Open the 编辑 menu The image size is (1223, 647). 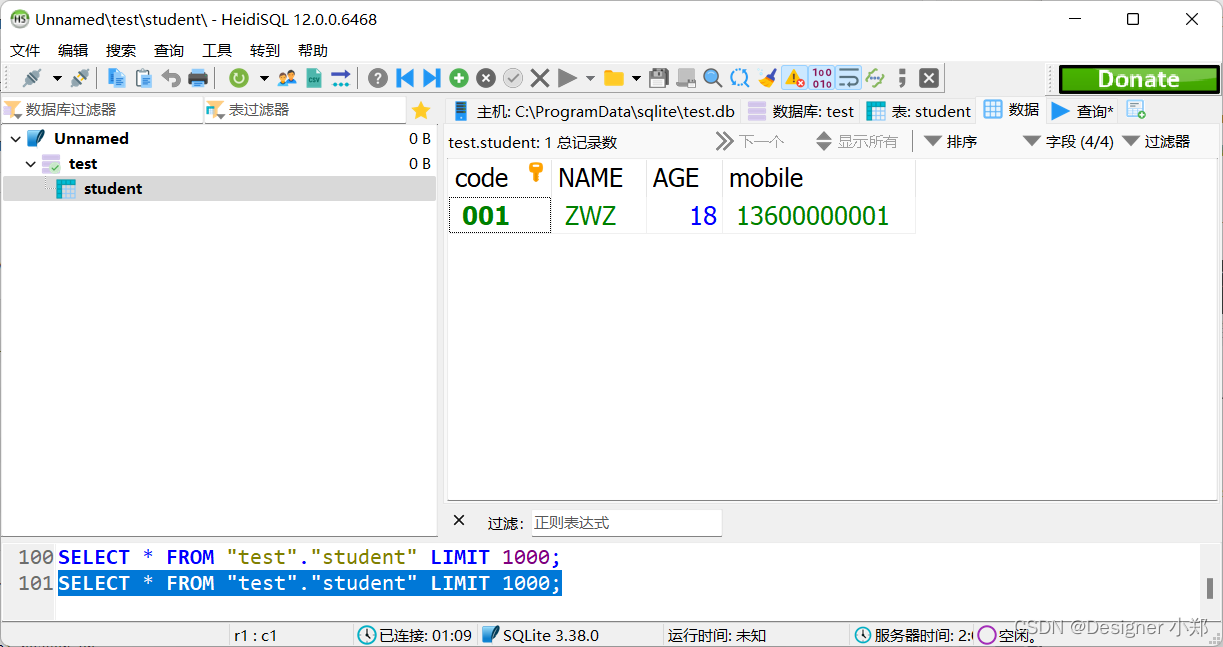73,51
